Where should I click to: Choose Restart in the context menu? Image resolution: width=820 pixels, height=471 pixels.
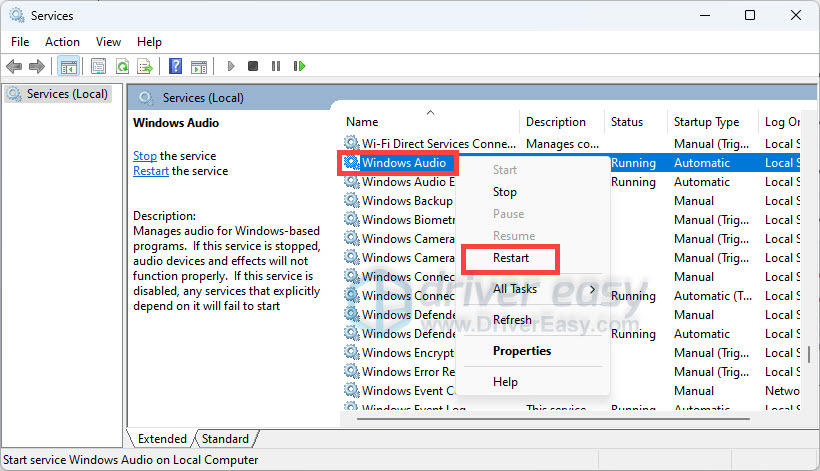tap(511, 258)
